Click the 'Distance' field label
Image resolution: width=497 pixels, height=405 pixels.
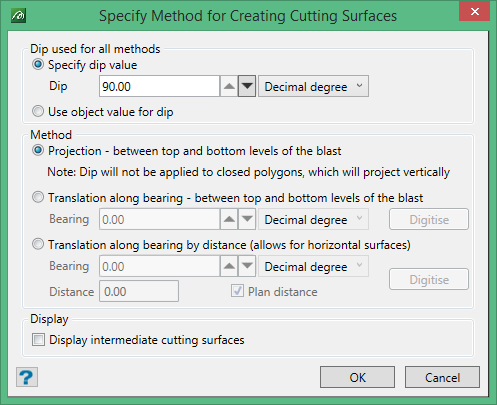pyautogui.click(x=72, y=292)
